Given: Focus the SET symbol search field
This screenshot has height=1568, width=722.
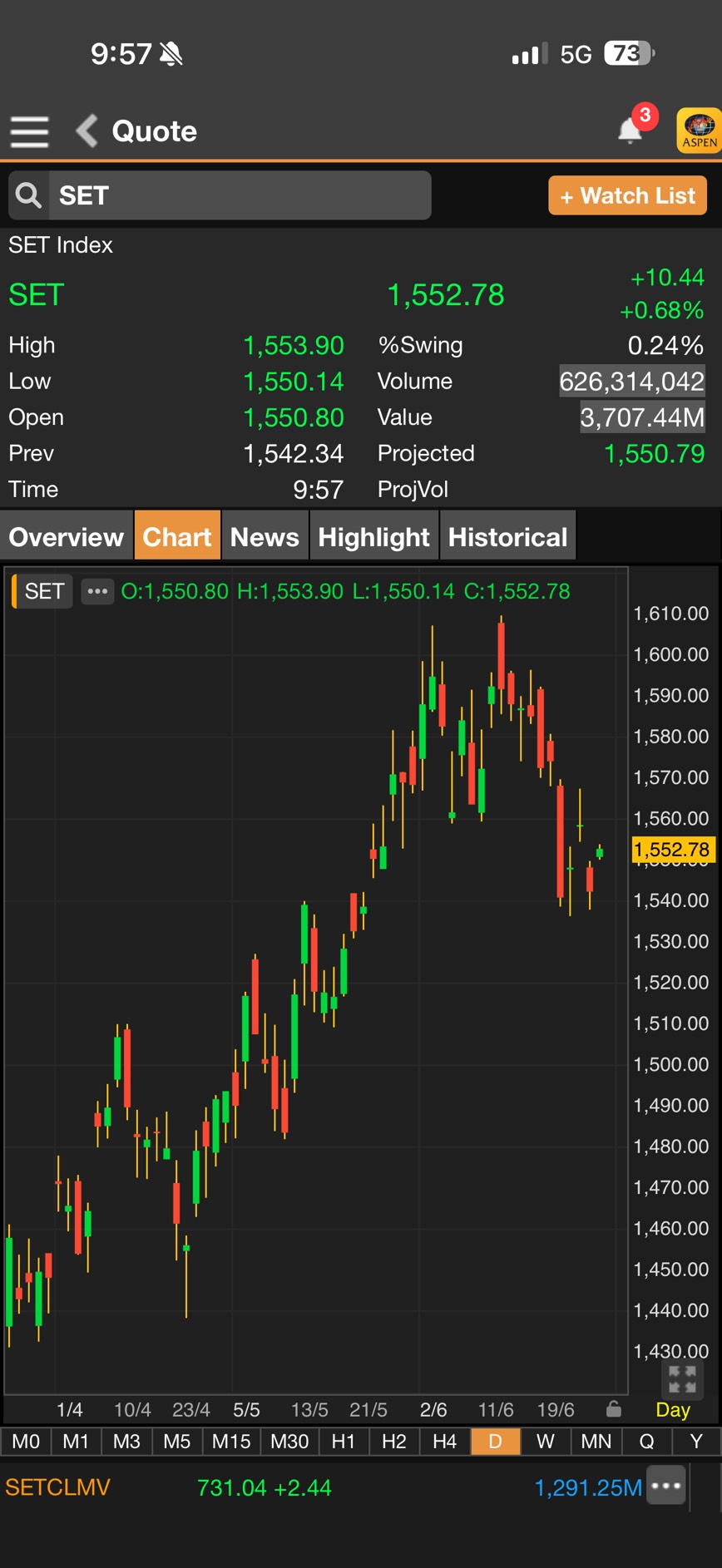Looking at the screenshot, I should point(240,195).
